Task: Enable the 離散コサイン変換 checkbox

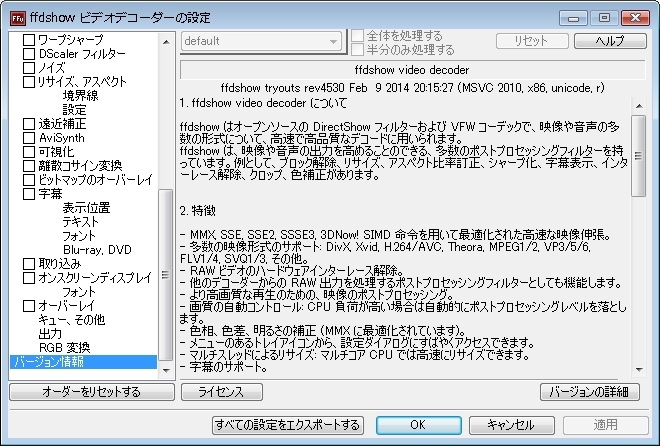Action: click(x=29, y=166)
